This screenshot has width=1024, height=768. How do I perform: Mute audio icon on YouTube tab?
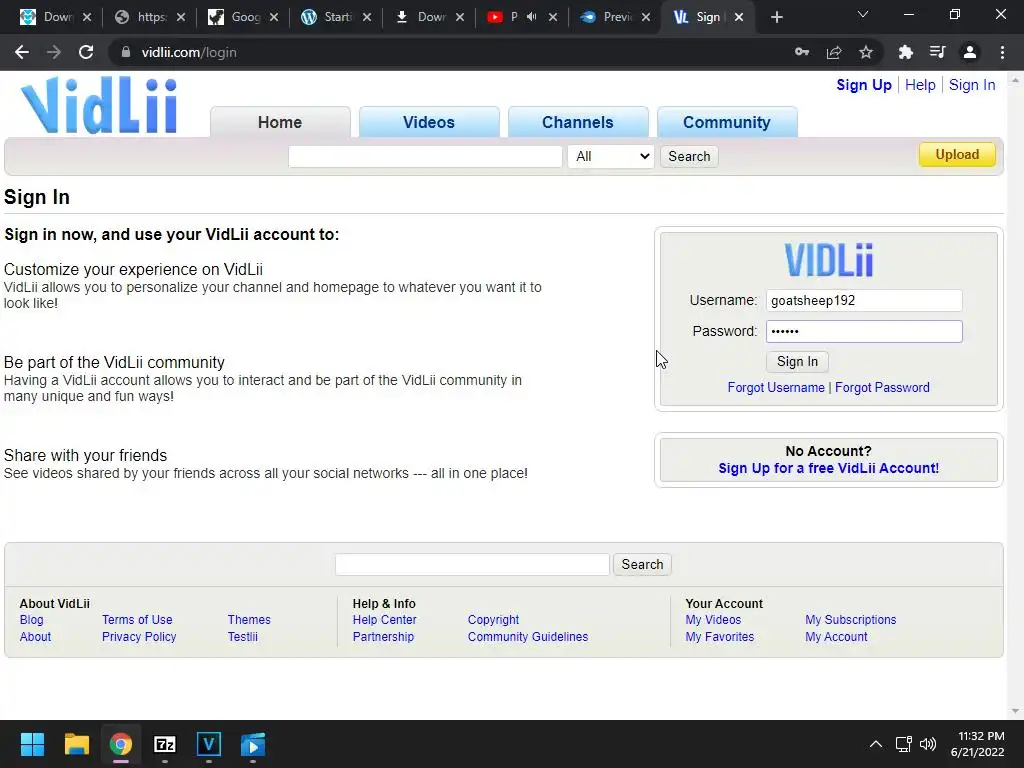[532, 17]
